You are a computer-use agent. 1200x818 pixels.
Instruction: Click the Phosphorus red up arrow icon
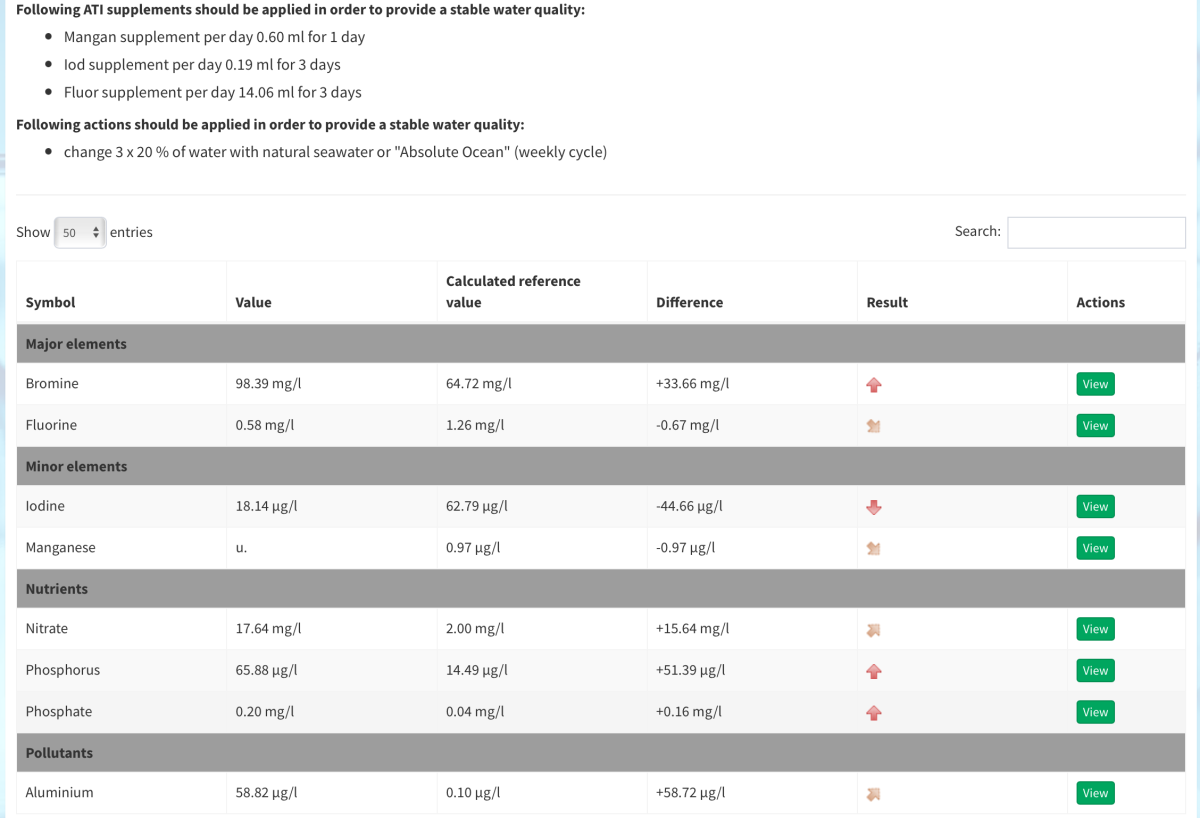[x=874, y=671]
